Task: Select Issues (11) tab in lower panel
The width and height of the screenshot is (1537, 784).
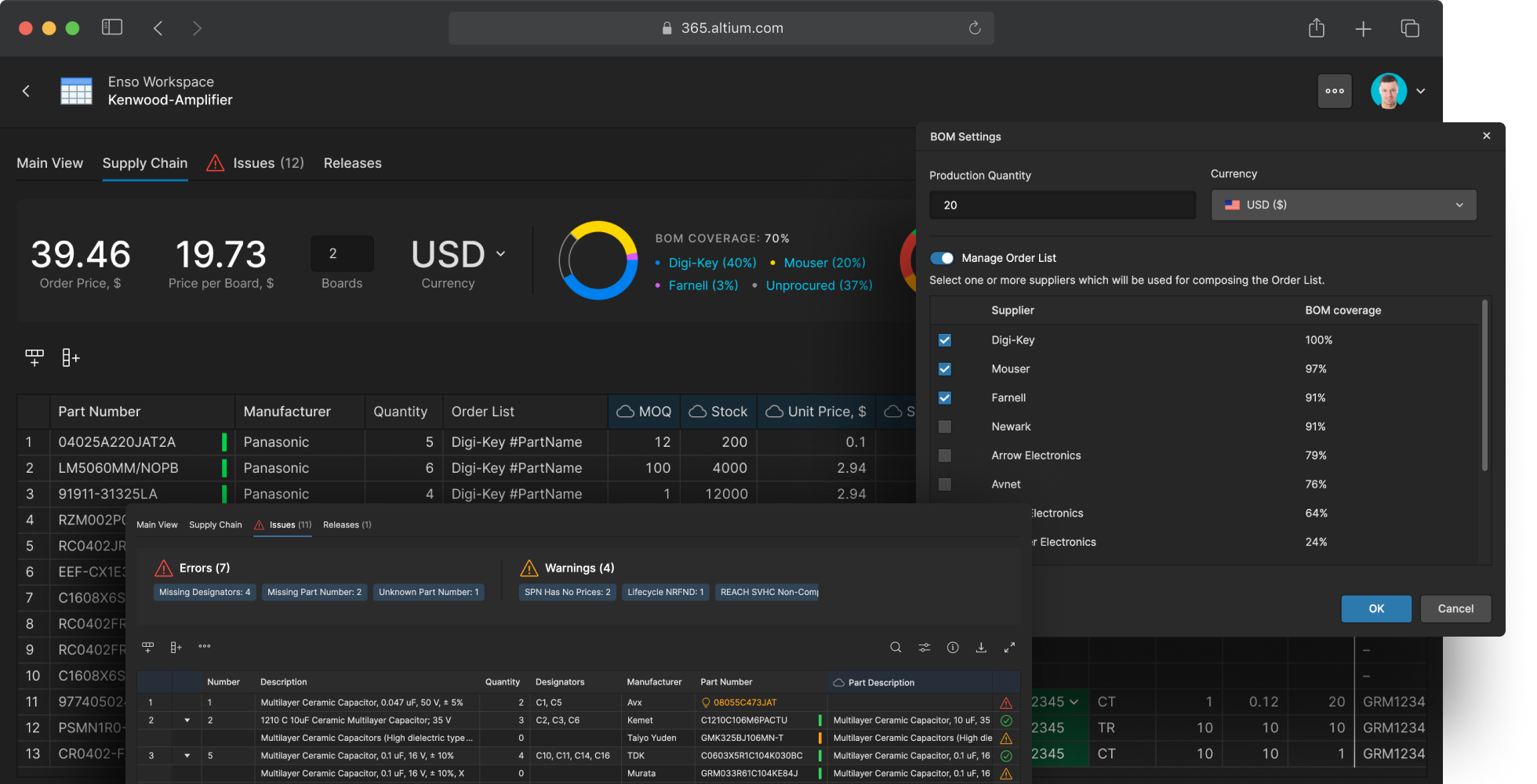Action: [282, 524]
